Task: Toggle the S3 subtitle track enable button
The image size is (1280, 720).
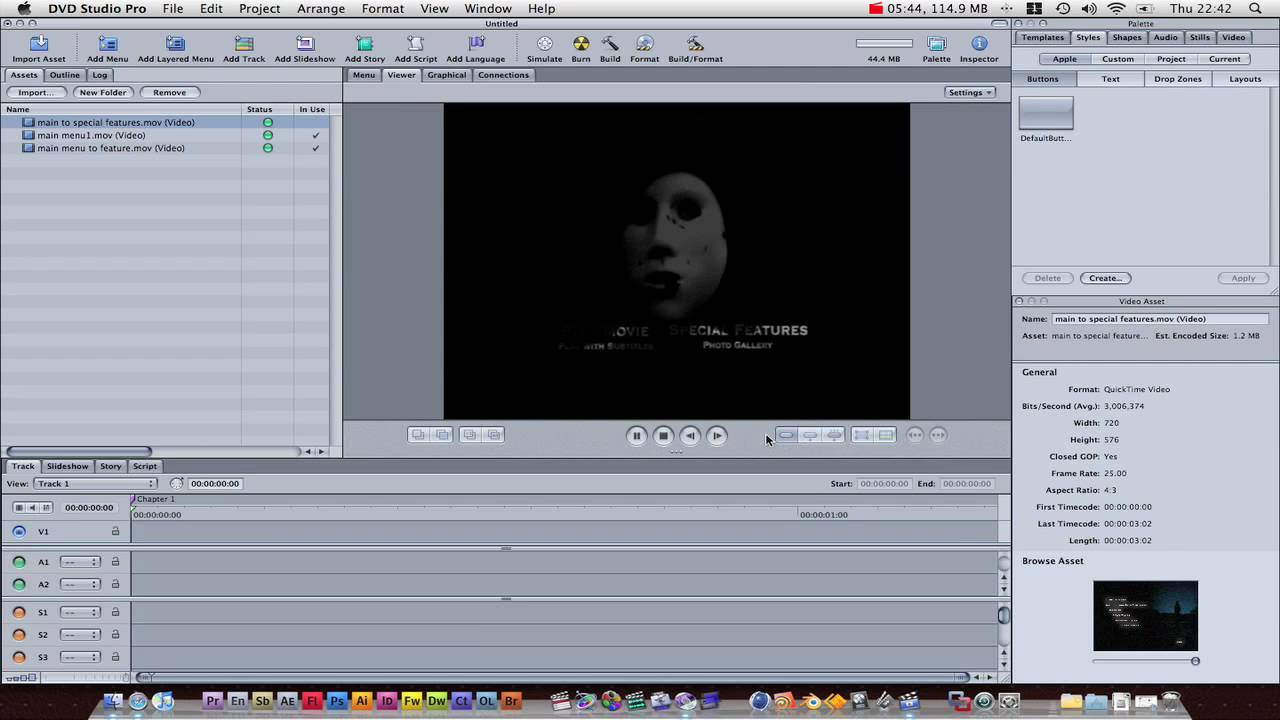Action: [19, 657]
